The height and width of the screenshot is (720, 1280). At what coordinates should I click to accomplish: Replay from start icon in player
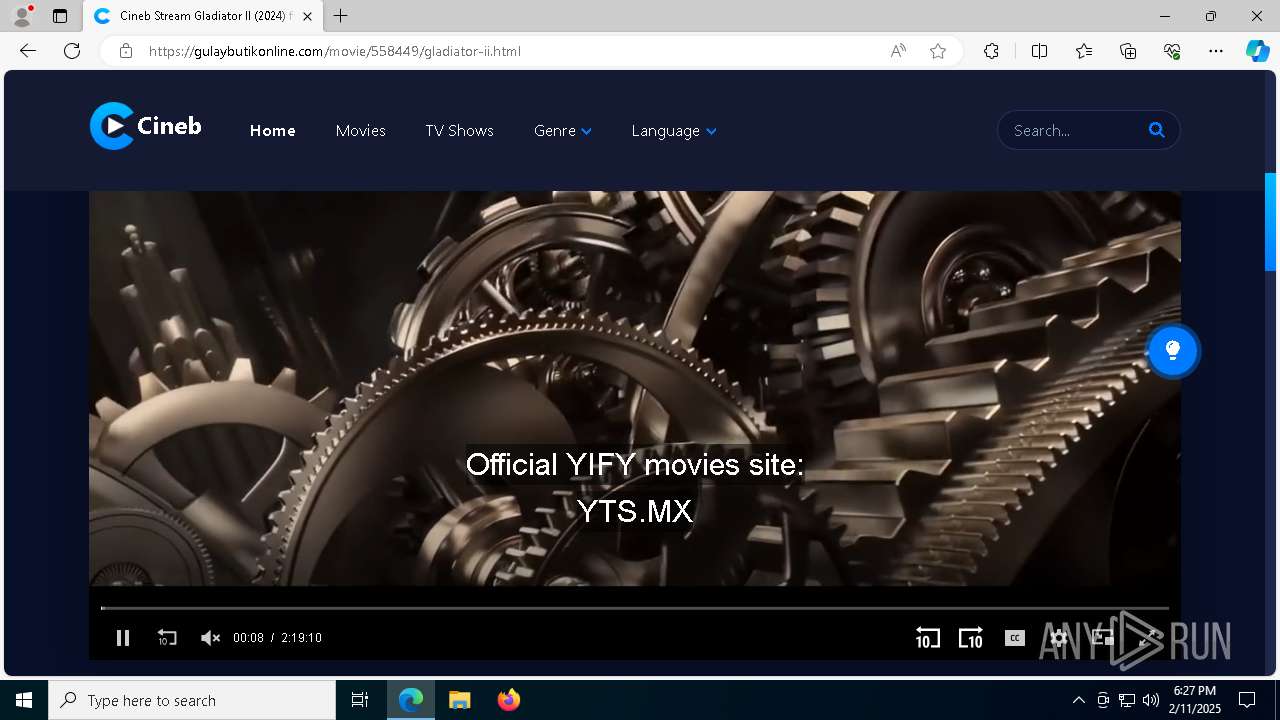point(167,638)
